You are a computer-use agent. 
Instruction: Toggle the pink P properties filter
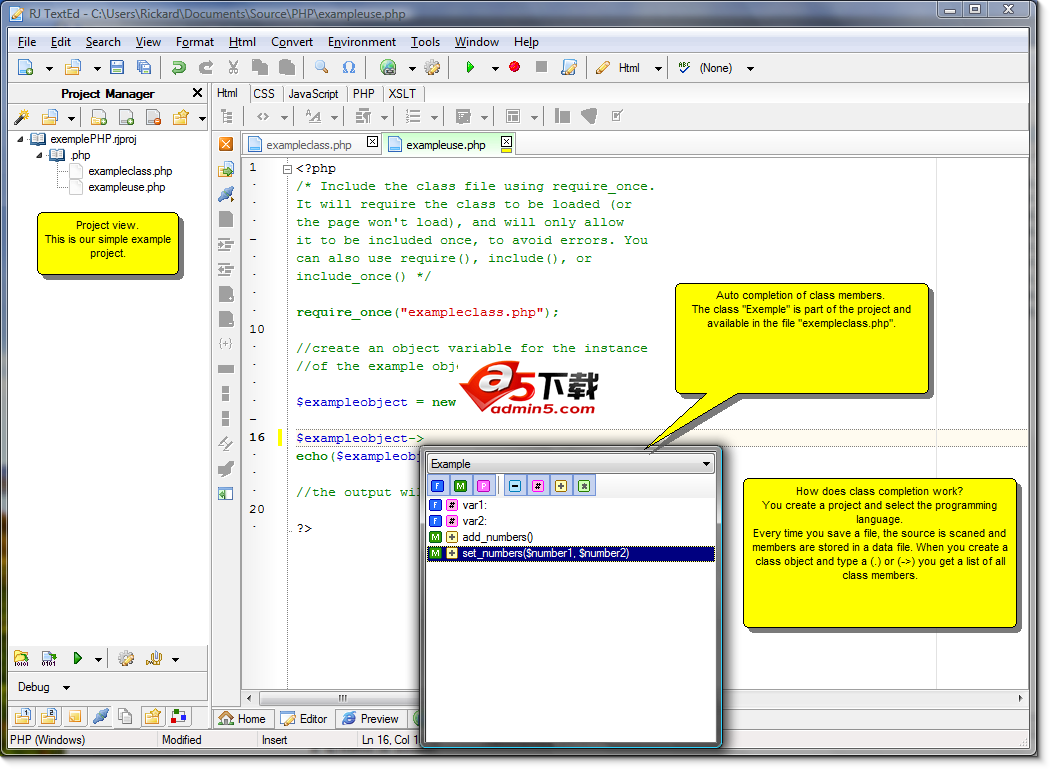click(x=483, y=486)
